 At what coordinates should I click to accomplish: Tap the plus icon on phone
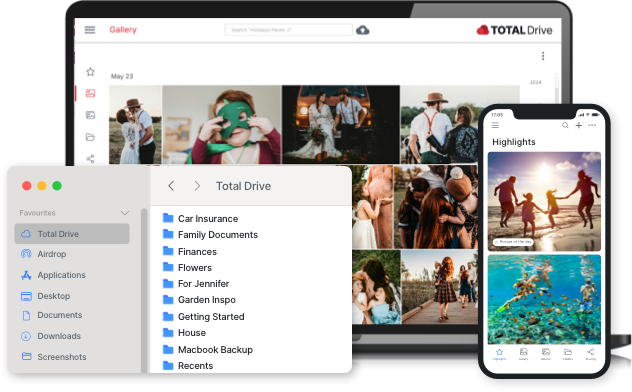point(578,125)
